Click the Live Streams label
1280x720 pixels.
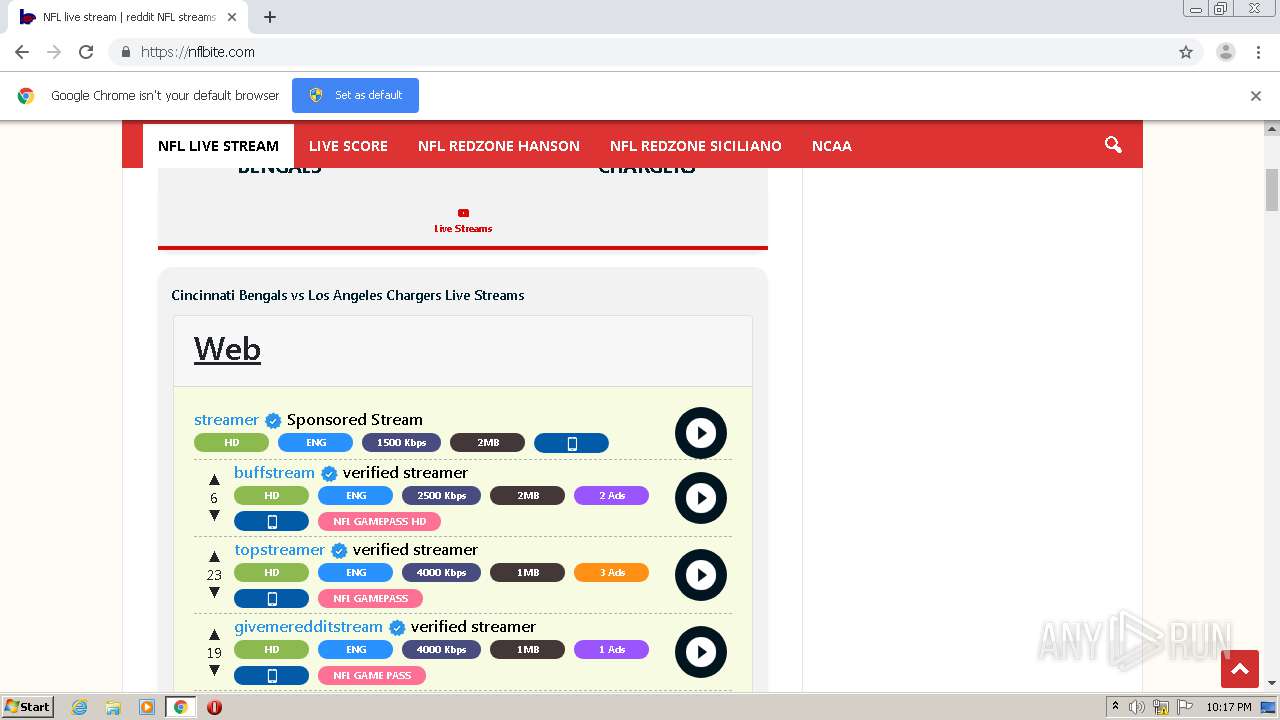pos(463,229)
